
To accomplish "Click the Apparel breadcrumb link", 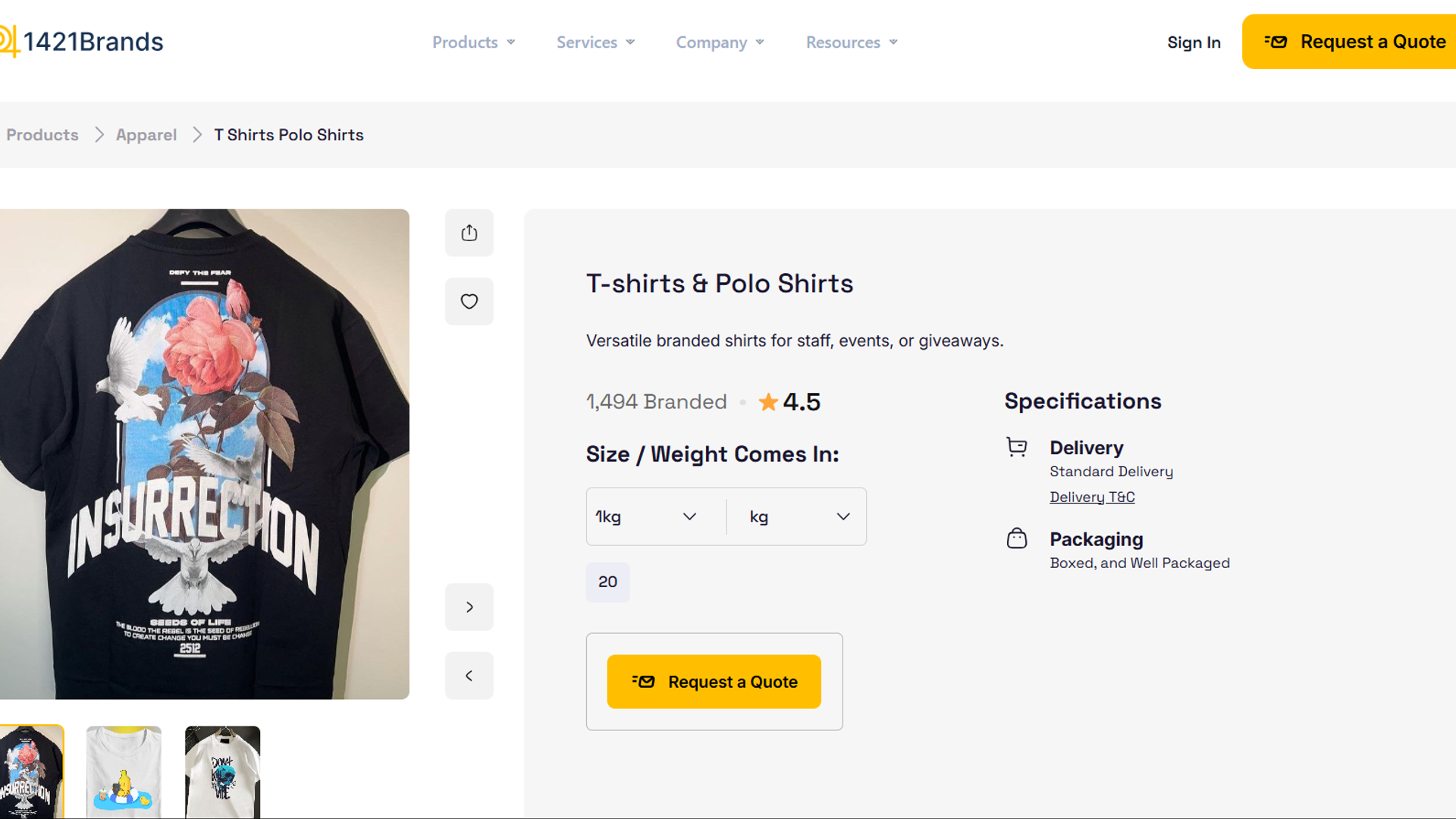I will pyautogui.click(x=146, y=134).
